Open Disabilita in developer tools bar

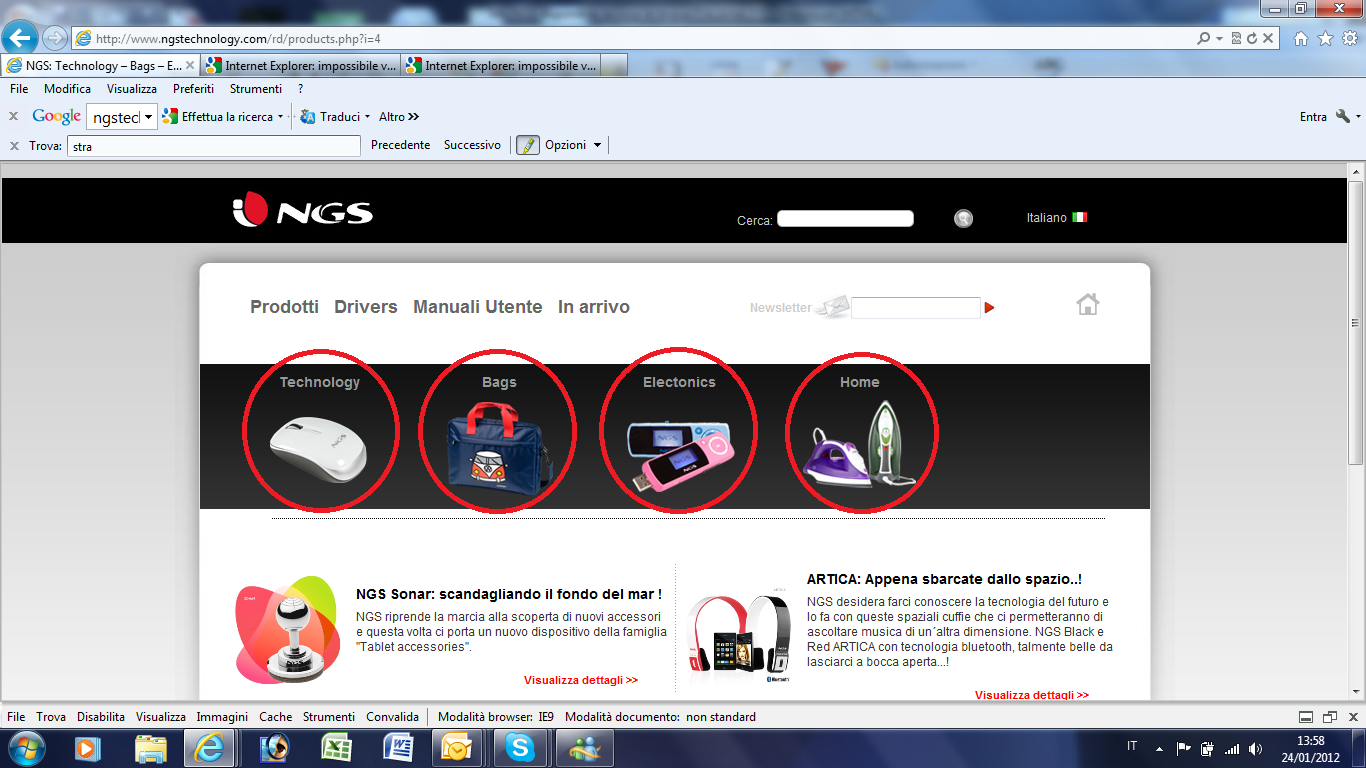coord(101,716)
